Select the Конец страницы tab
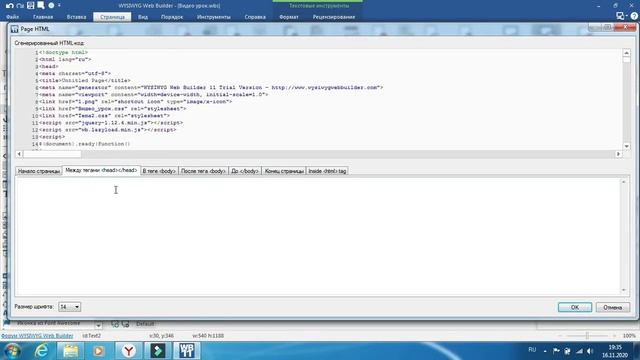 [x=284, y=171]
